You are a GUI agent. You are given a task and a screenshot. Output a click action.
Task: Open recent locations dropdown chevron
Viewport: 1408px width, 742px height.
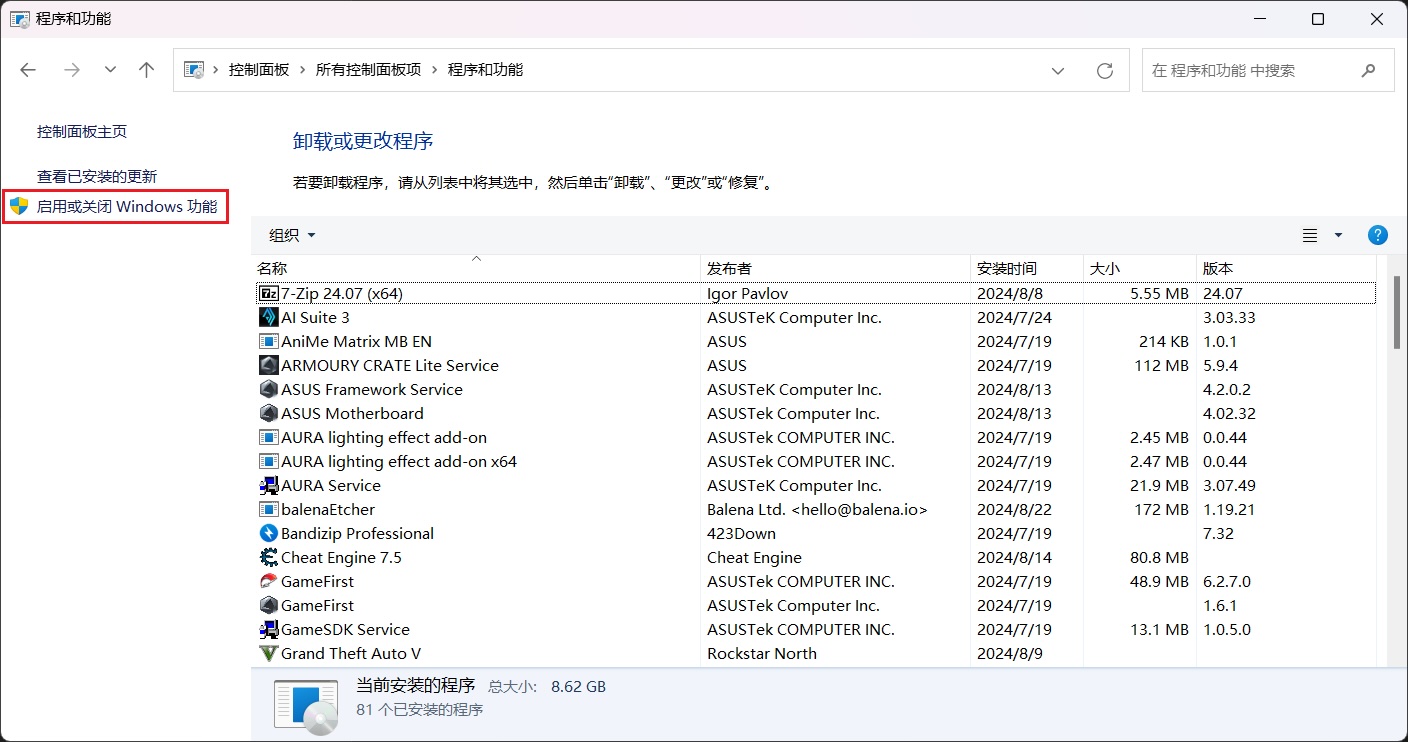click(x=110, y=70)
